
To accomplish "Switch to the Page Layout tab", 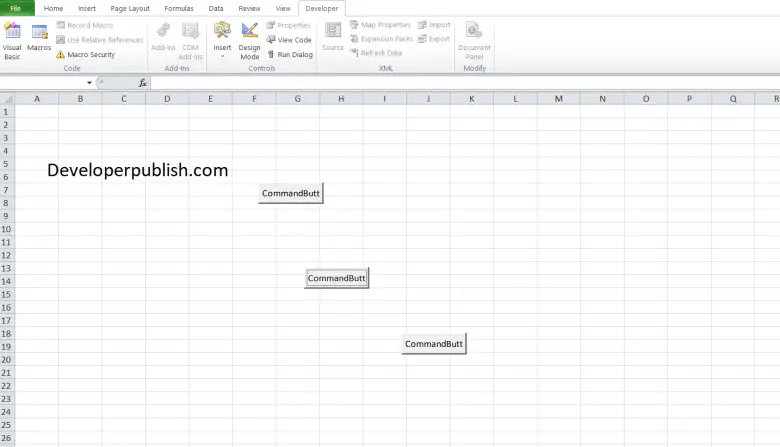I will tap(130, 8).
